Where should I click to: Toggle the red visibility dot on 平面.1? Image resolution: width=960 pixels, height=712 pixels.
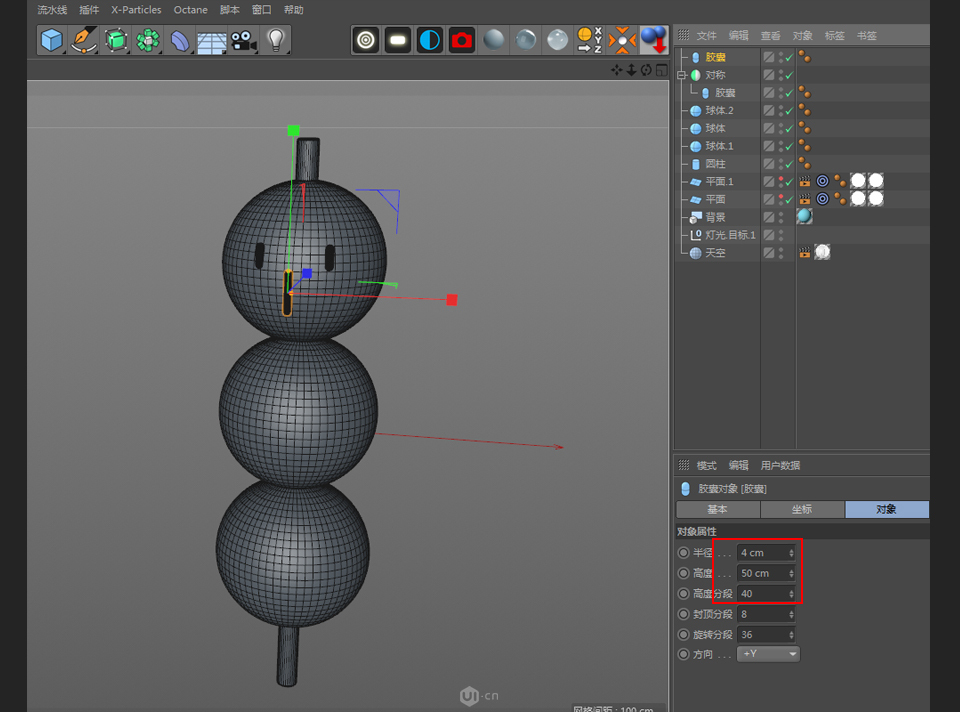pos(781,179)
